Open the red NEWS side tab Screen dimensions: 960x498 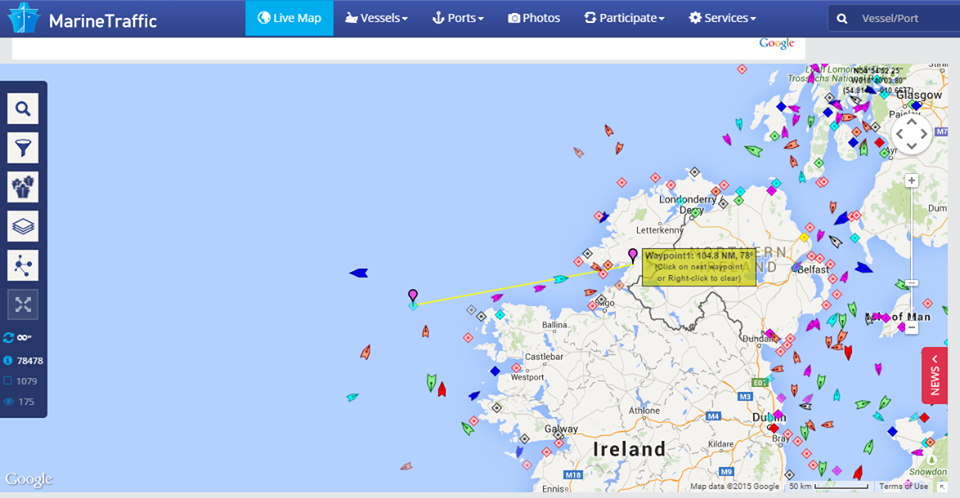pyautogui.click(x=934, y=375)
